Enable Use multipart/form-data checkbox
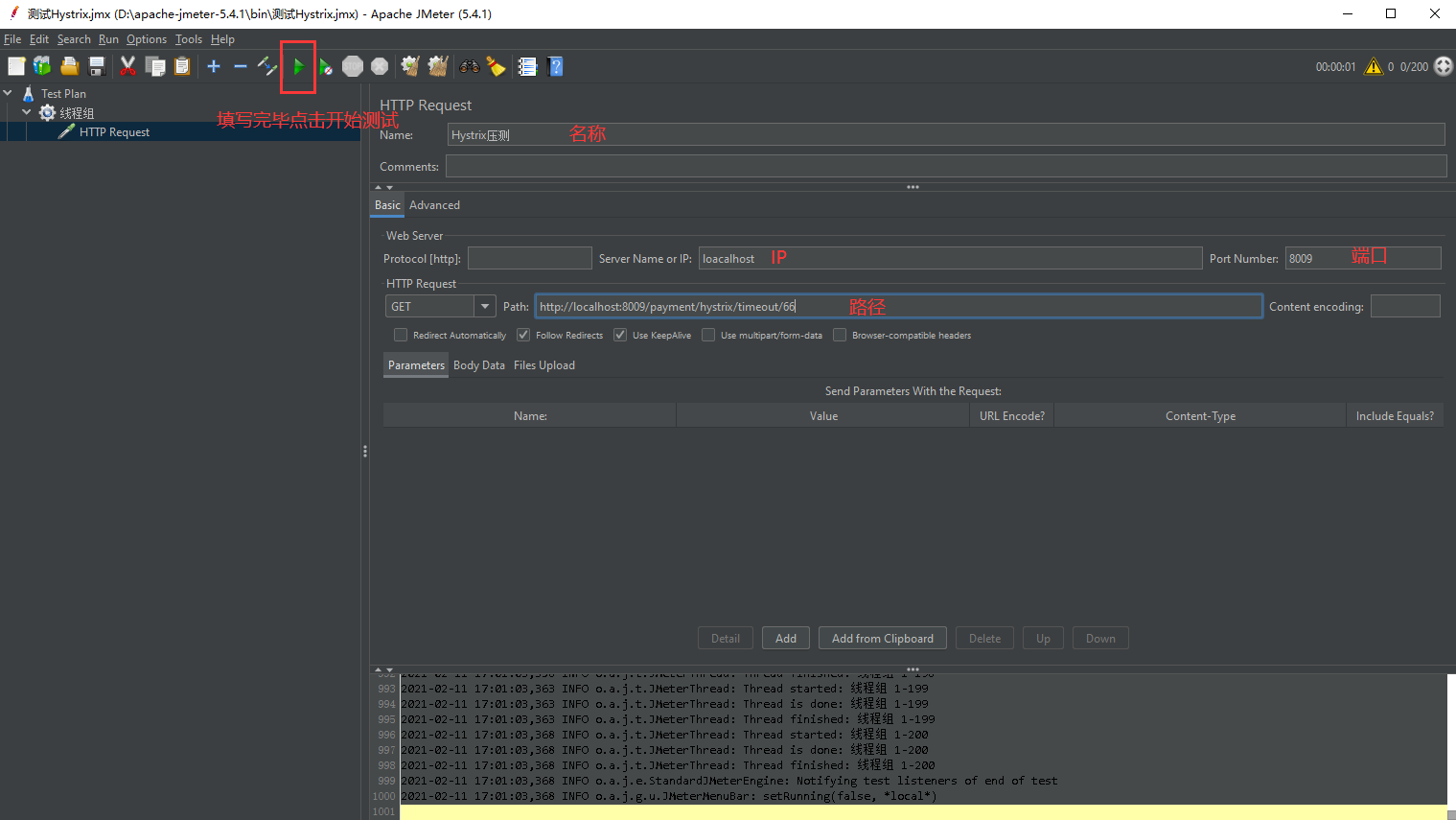 click(x=708, y=335)
